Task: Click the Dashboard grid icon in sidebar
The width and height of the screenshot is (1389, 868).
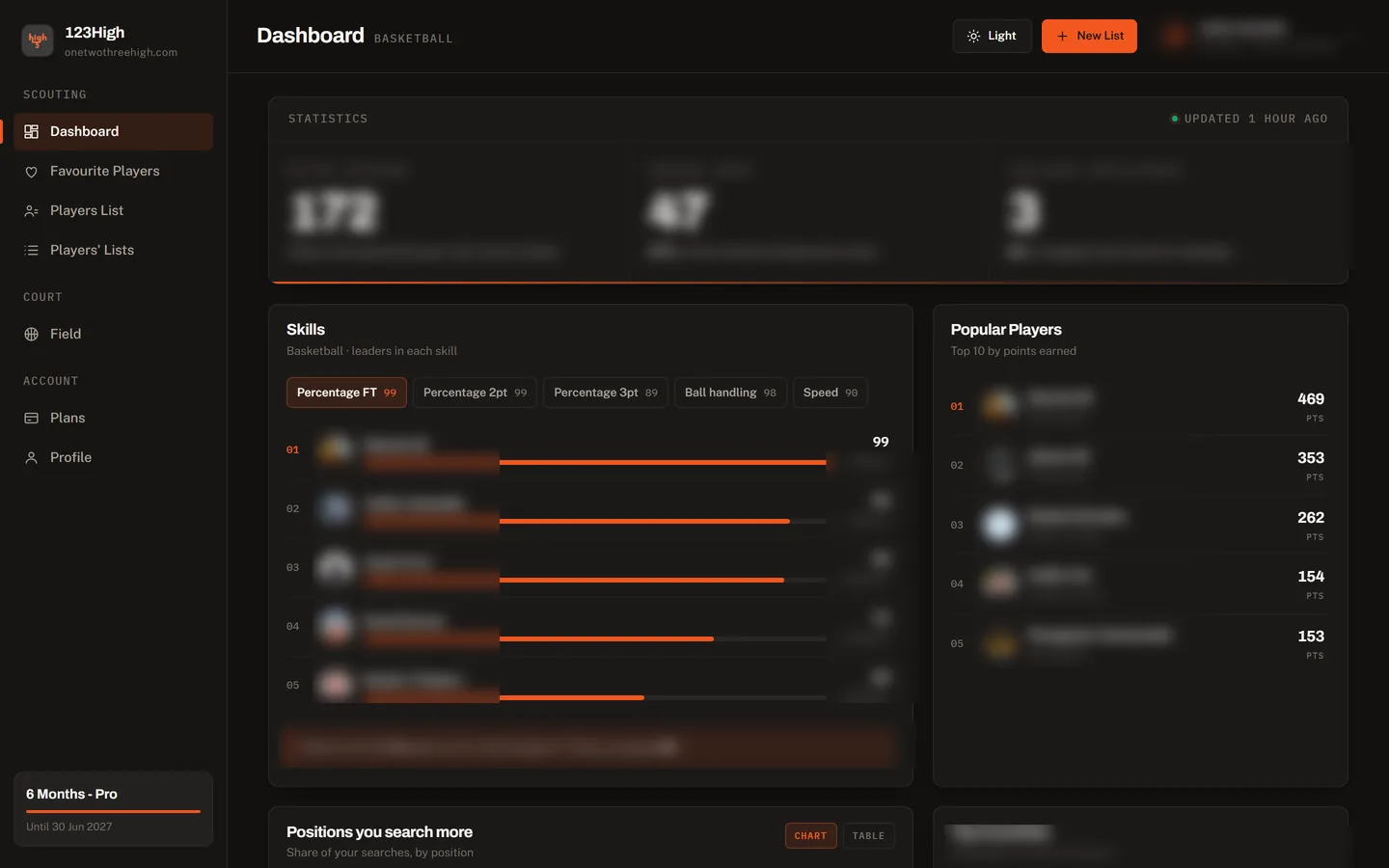Action: pyautogui.click(x=31, y=131)
